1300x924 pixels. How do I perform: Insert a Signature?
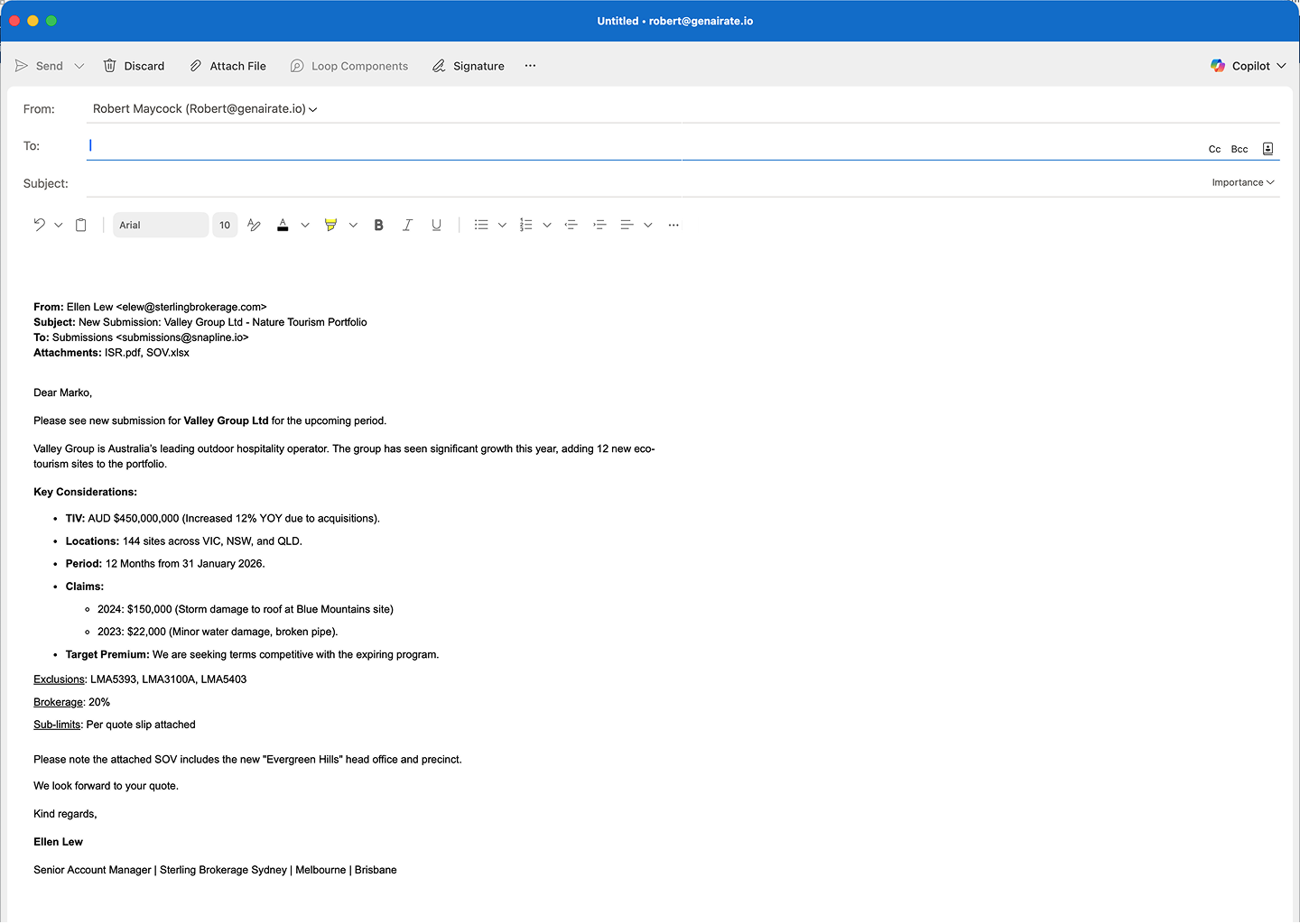pyautogui.click(x=468, y=66)
